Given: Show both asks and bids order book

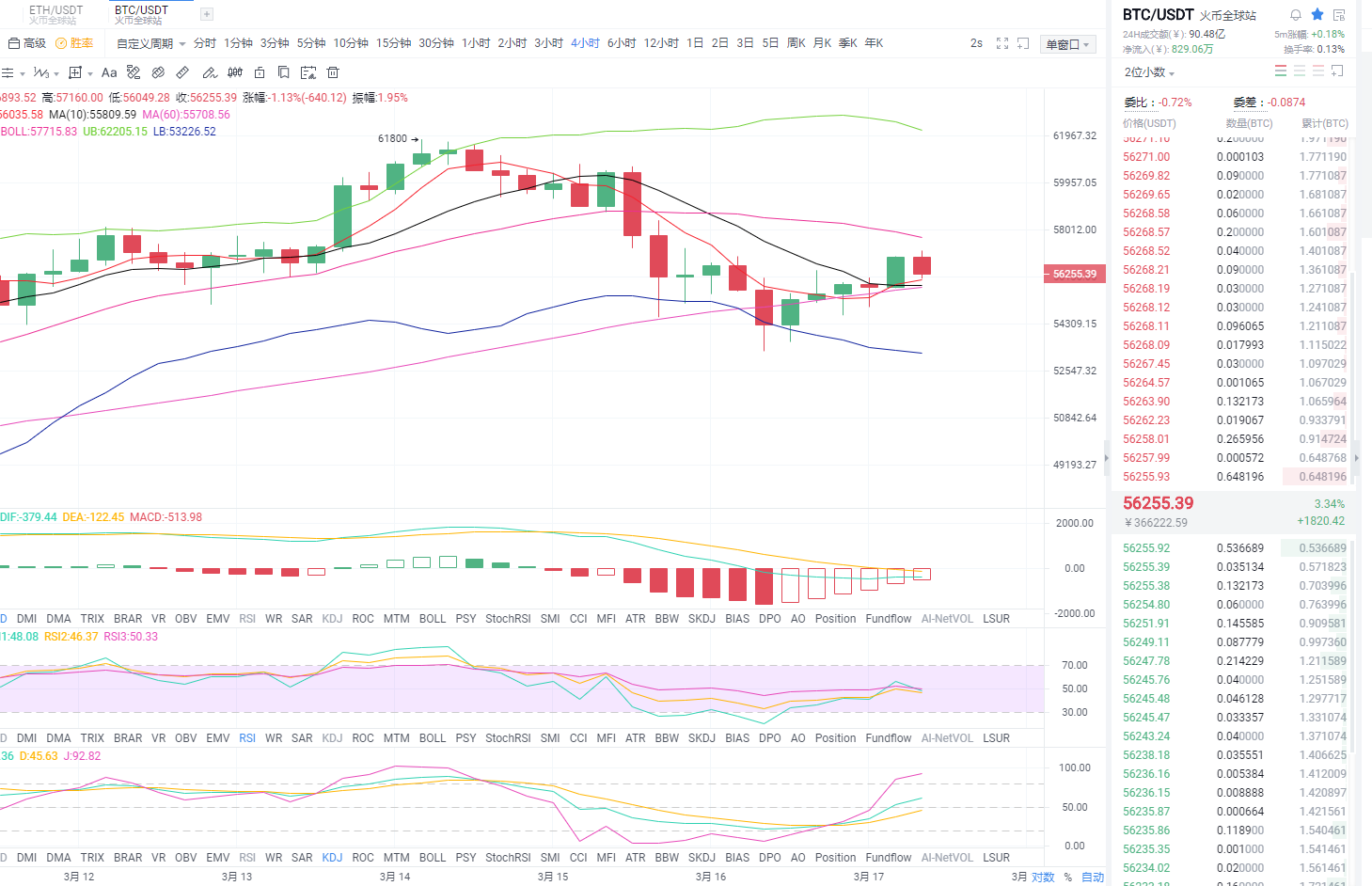Looking at the screenshot, I should pos(1281,71).
